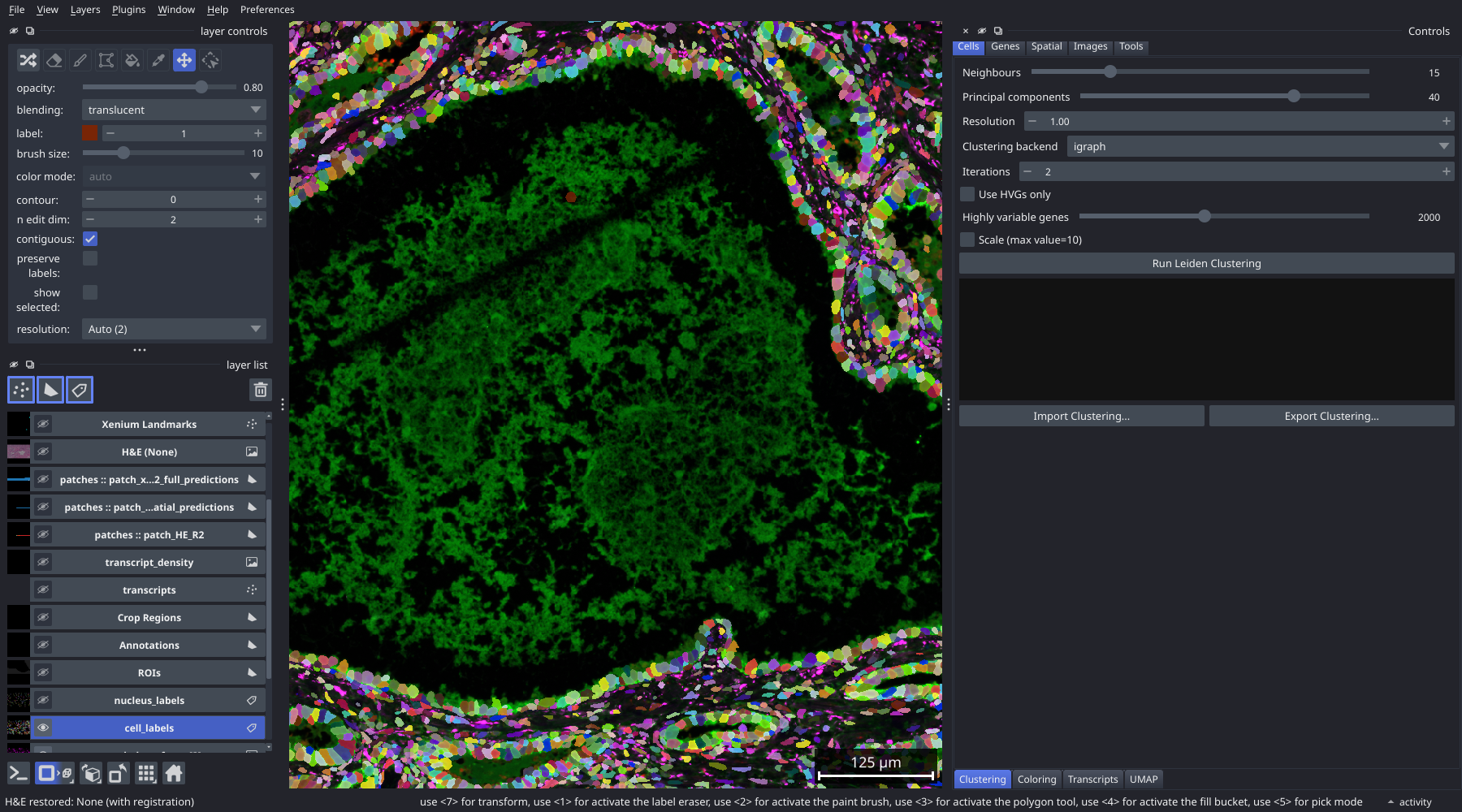Open the Coloring tab
The width and height of the screenshot is (1462, 812).
click(x=1036, y=779)
